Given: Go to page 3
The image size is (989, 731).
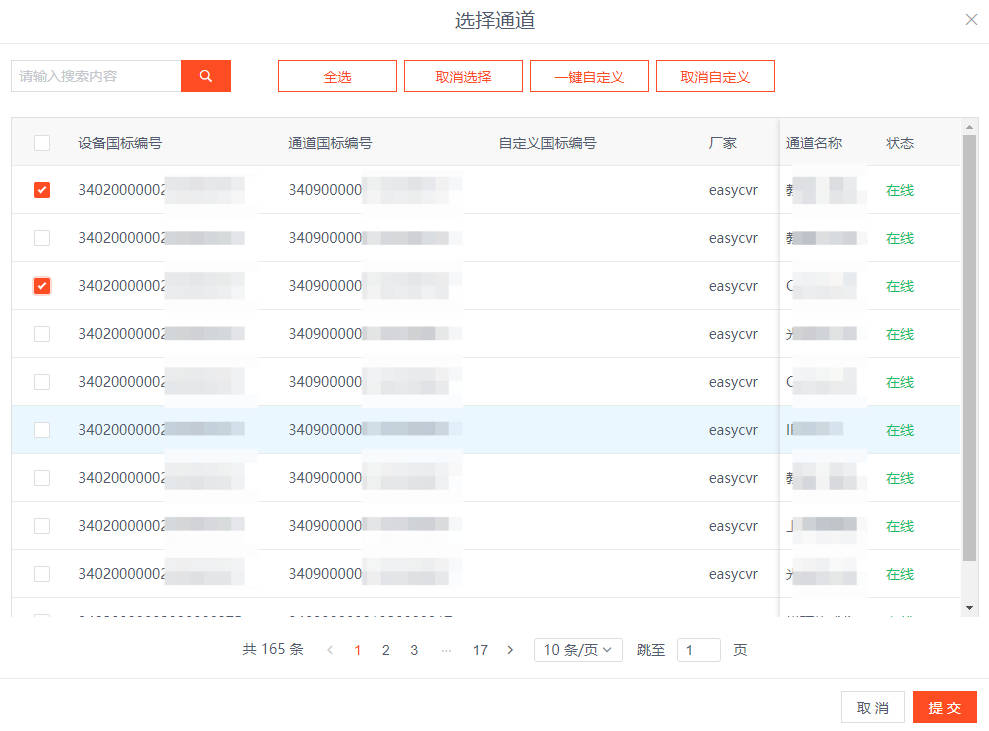Looking at the screenshot, I should [414, 650].
